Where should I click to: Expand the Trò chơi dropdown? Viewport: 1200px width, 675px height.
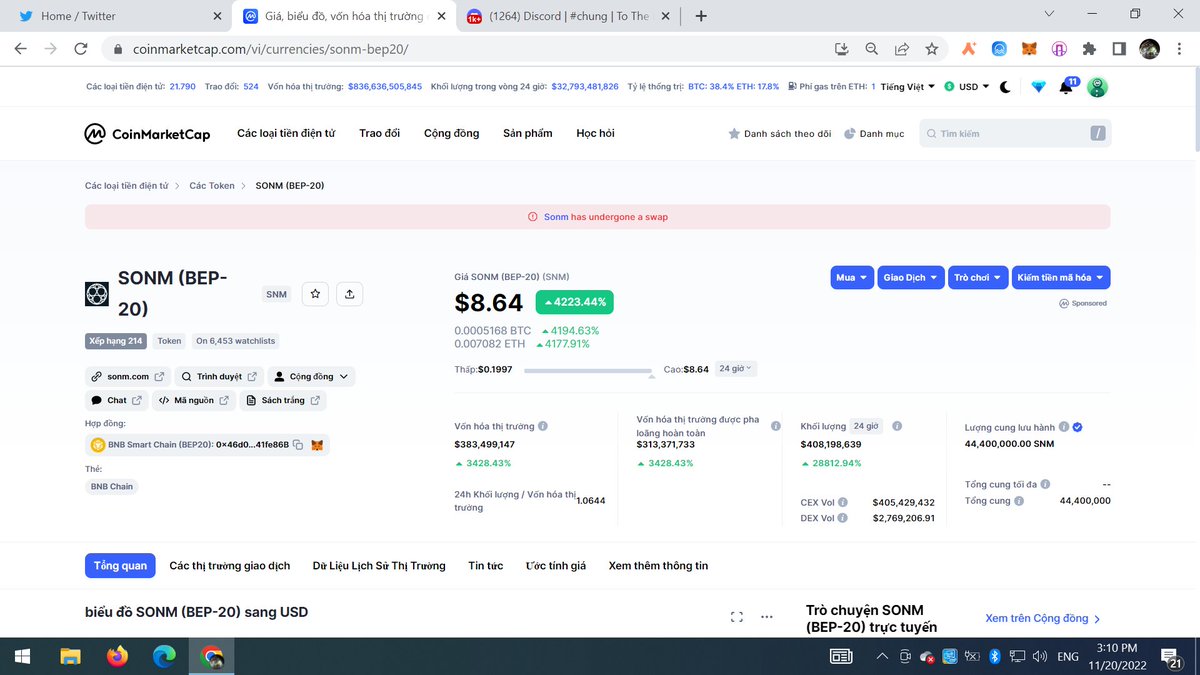977,277
